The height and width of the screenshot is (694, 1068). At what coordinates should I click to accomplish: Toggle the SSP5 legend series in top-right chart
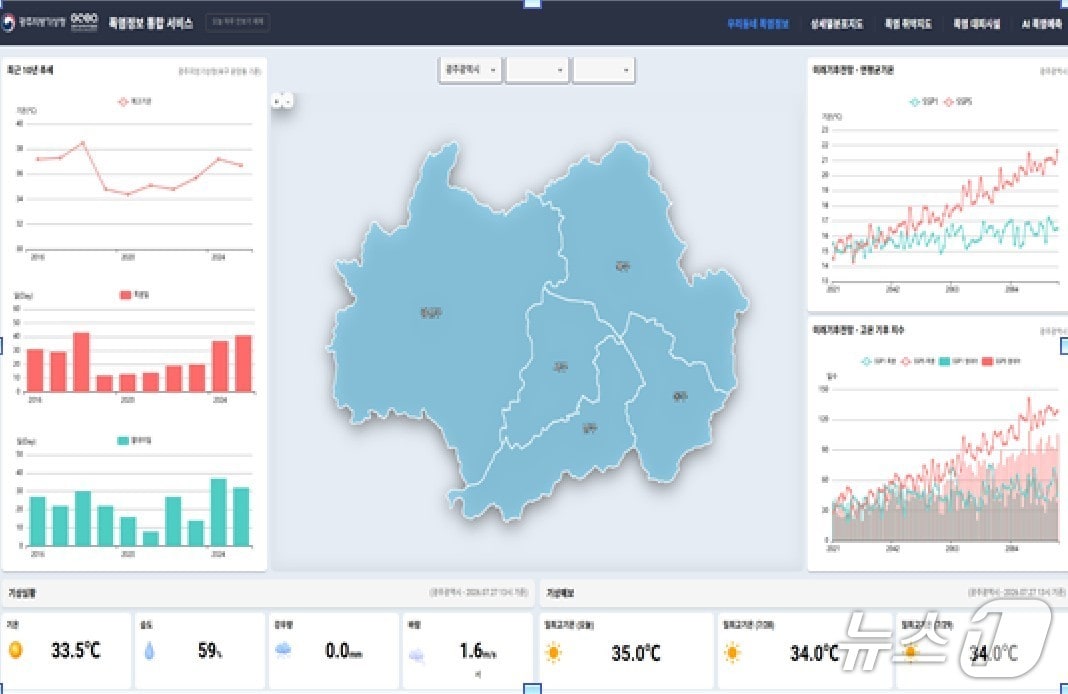coord(958,101)
